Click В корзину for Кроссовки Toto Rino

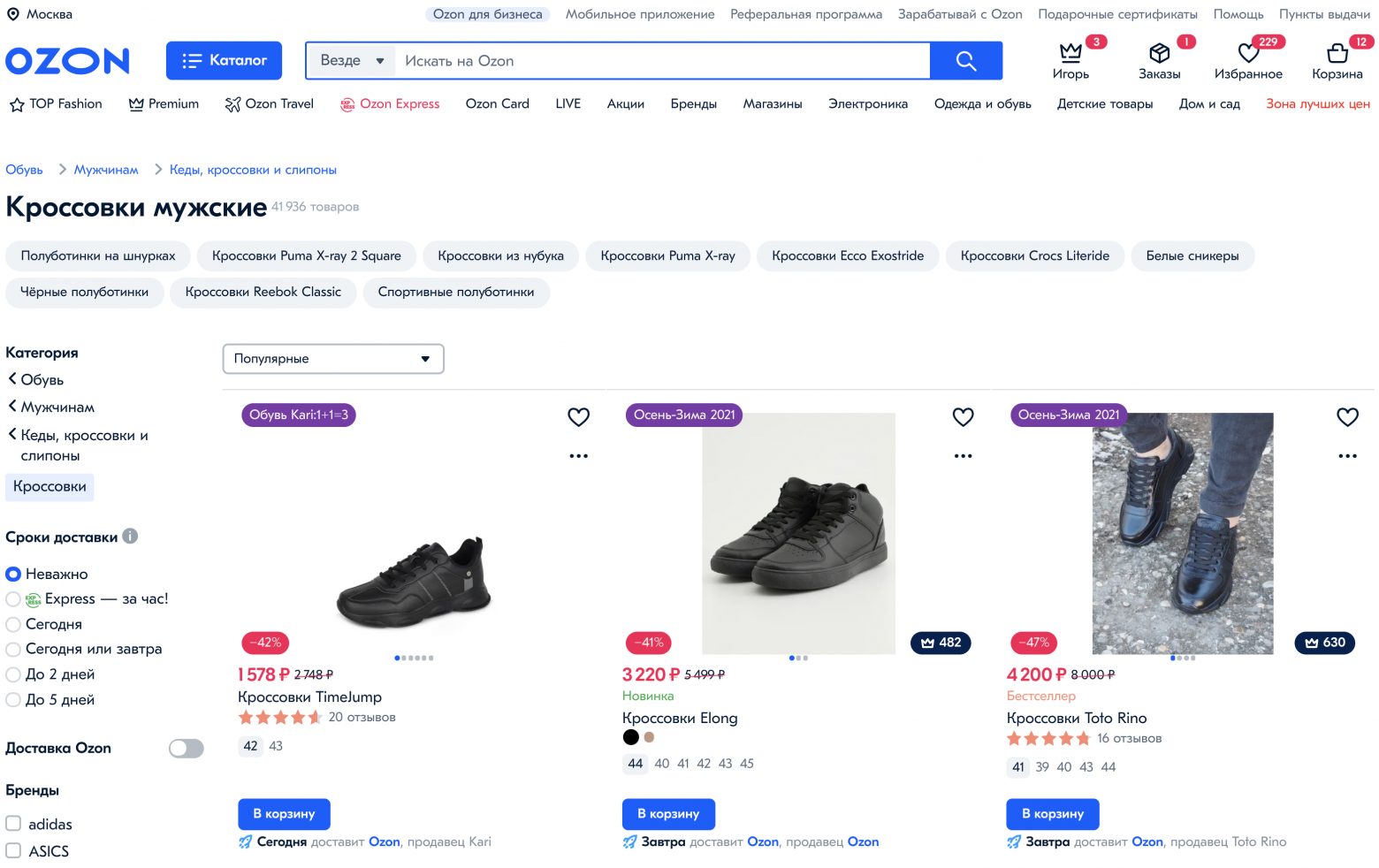click(x=1052, y=814)
